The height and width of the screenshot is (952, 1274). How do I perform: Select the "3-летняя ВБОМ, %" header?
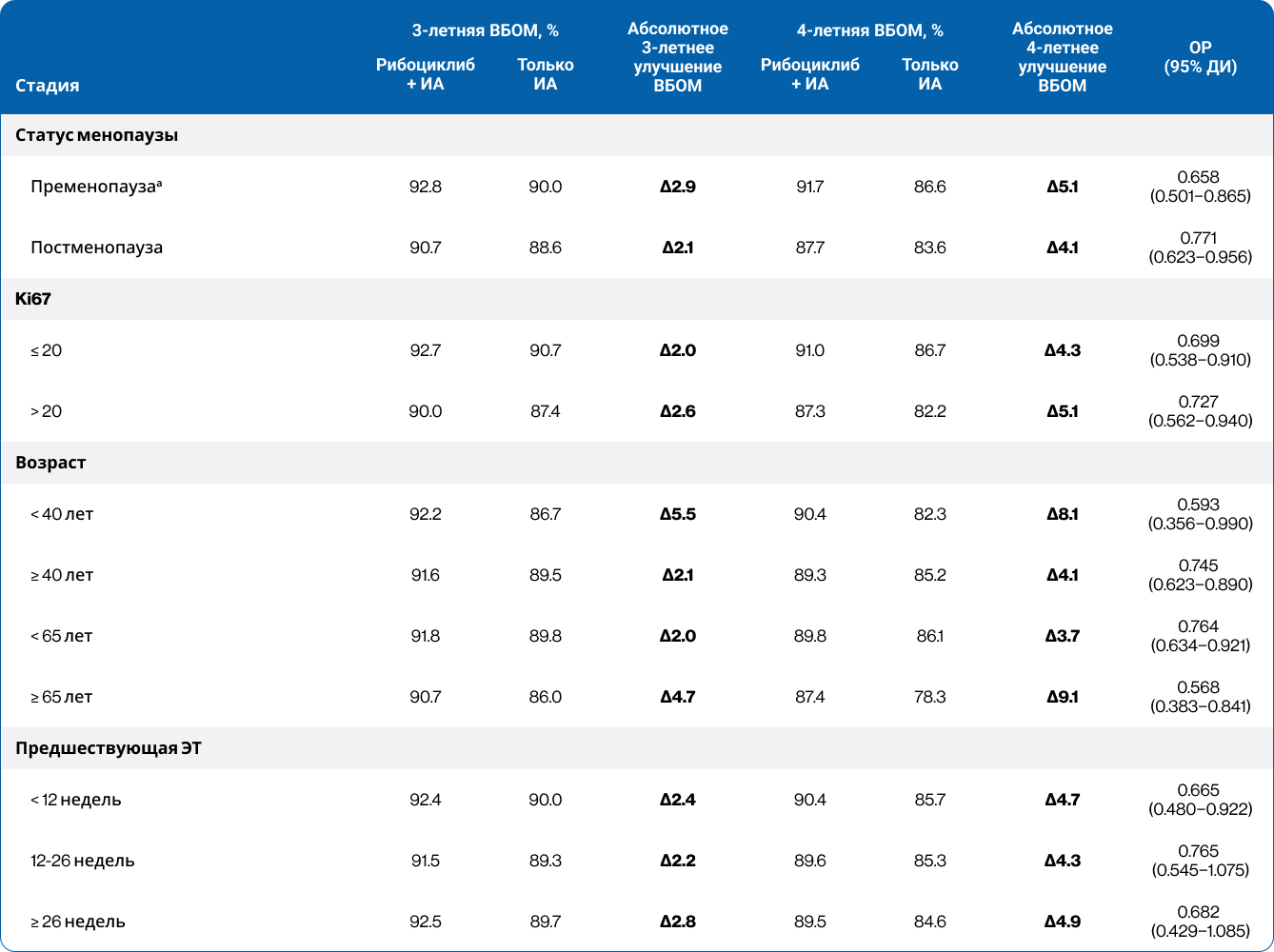pos(485,30)
